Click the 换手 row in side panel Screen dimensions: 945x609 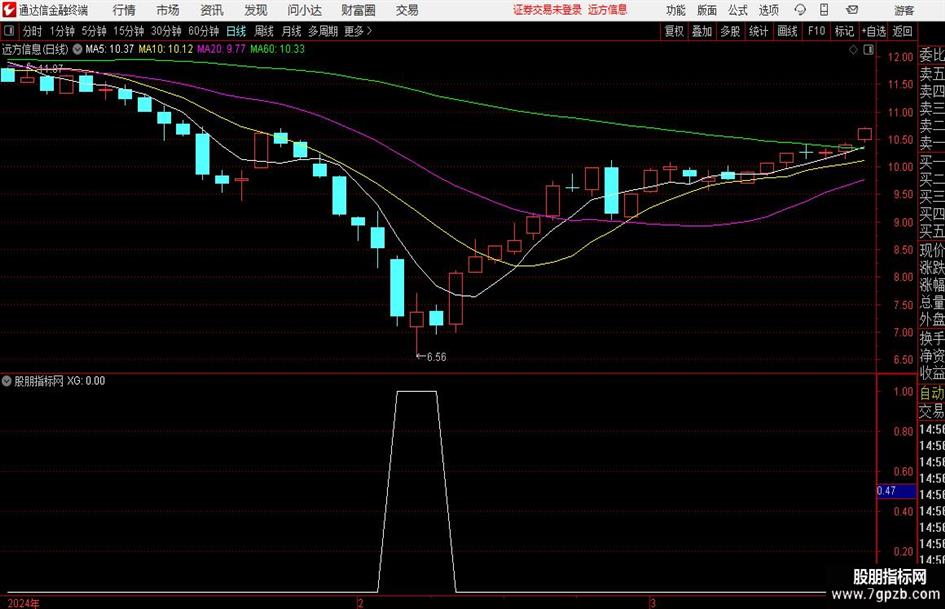932,338
